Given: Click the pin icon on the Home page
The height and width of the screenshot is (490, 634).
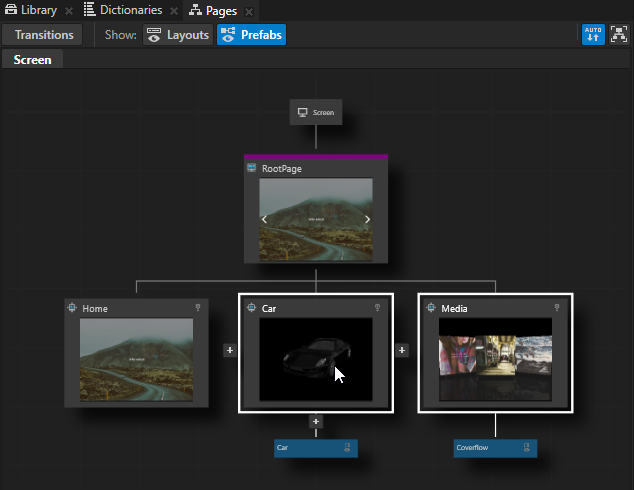Looking at the screenshot, I should [x=197, y=308].
